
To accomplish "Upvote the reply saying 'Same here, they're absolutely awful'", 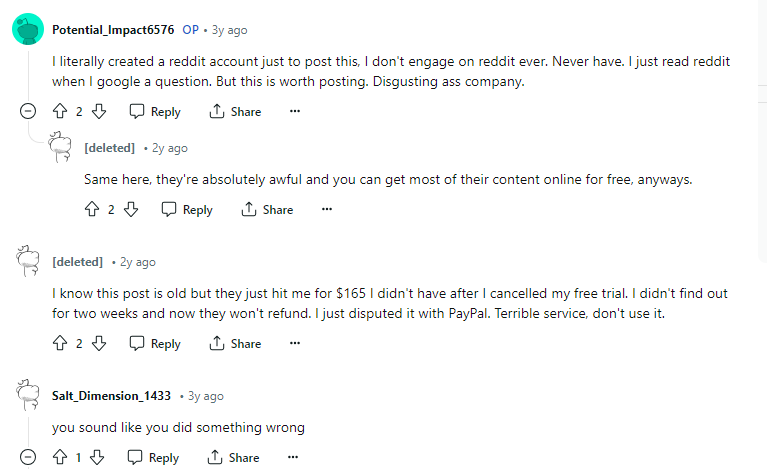I will pyautogui.click(x=92, y=209).
